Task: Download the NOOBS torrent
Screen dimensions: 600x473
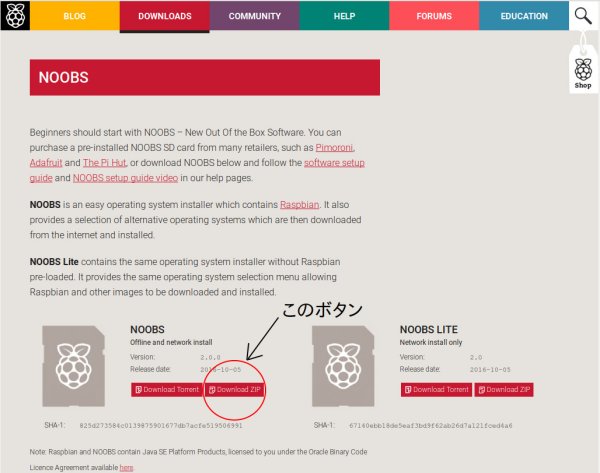Action: pyautogui.click(x=167, y=390)
